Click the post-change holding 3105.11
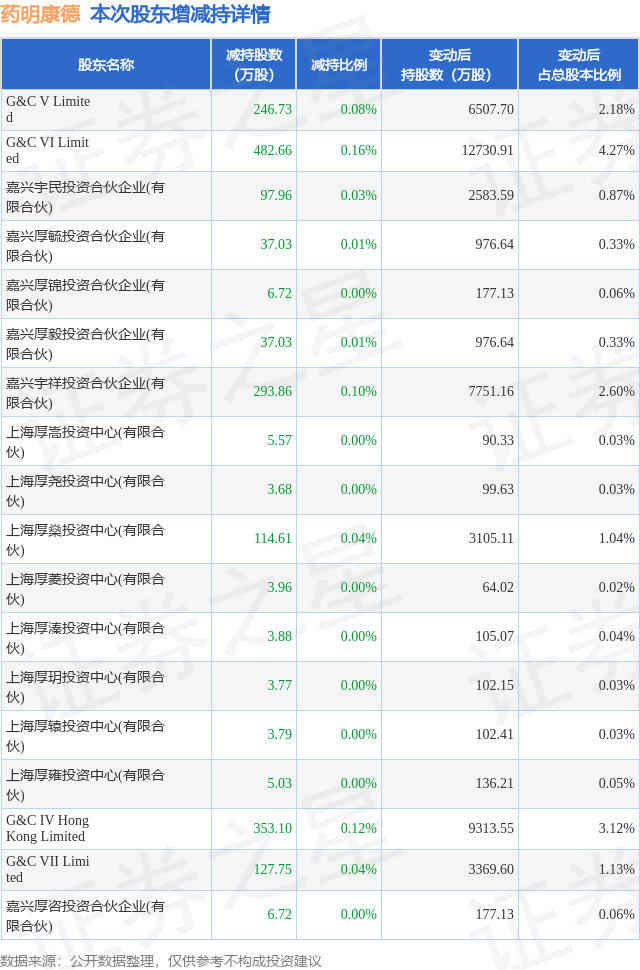The width and height of the screenshot is (640, 970). point(491,538)
